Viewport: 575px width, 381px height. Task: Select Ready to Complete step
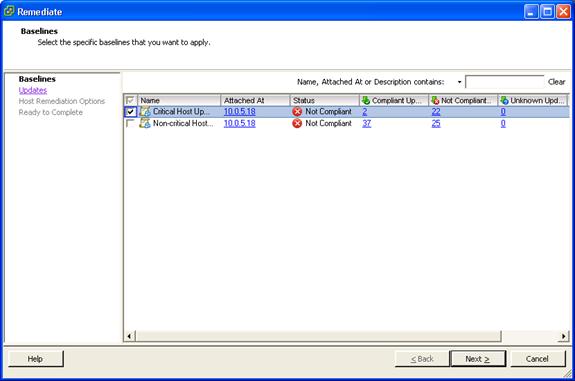coord(51,112)
